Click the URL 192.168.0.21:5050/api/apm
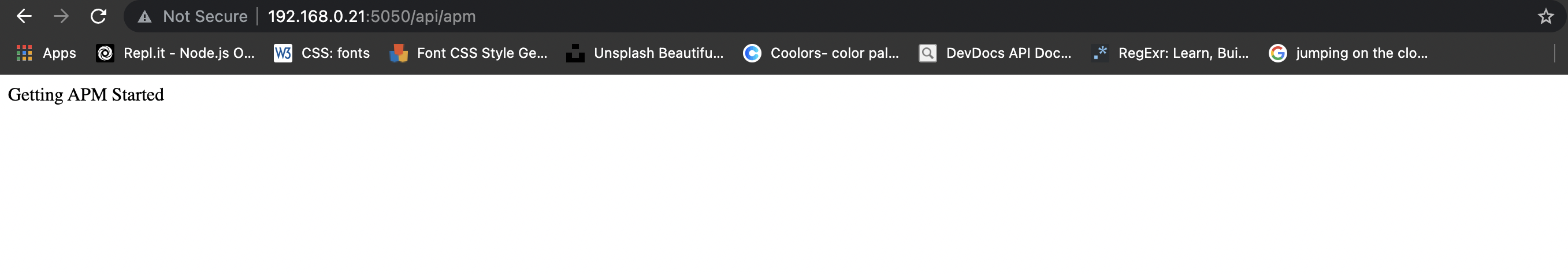This screenshot has height=274, width=1568. 371,16
